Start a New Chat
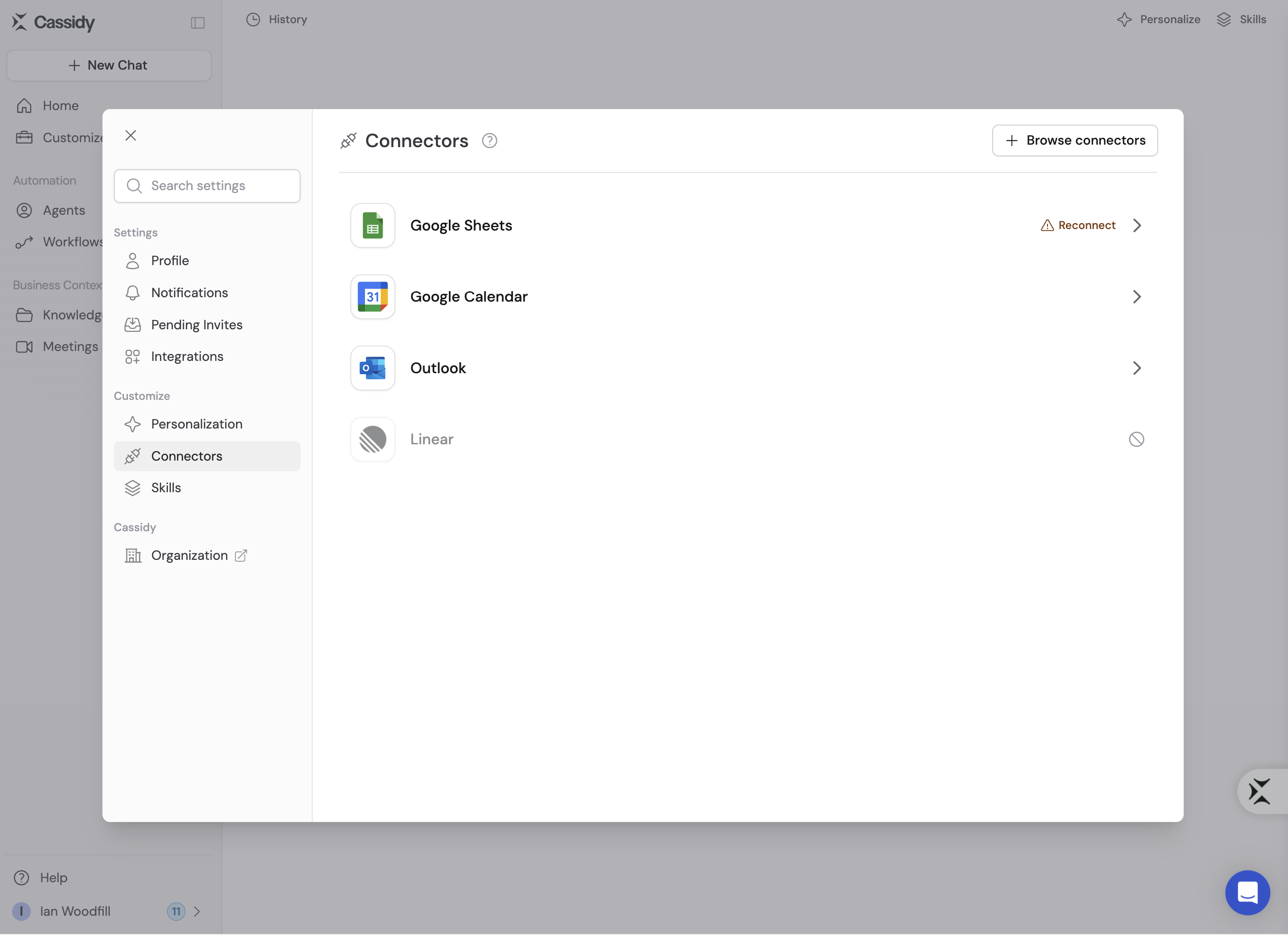Viewport: 1288px width, 935px height. point(109,65)
